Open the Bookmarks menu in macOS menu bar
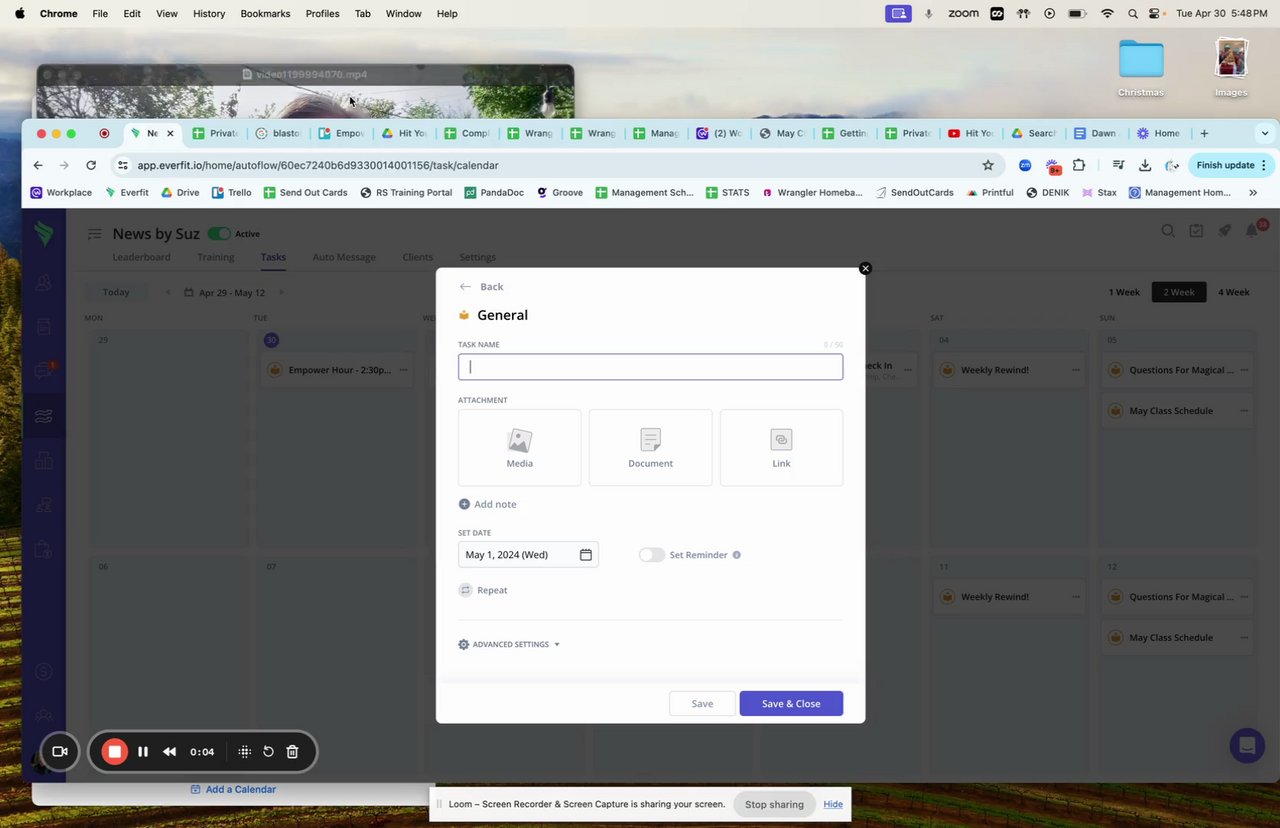 [x=265, y=13]
